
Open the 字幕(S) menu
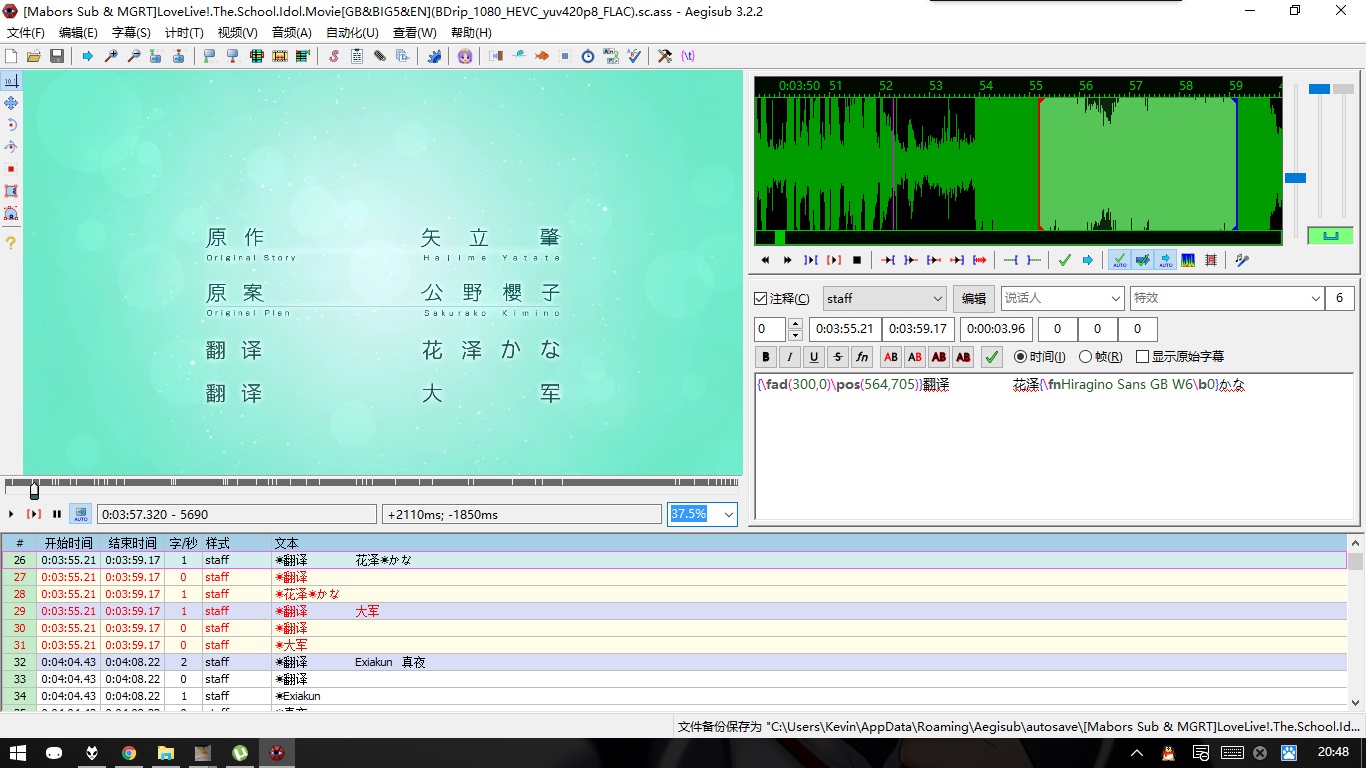(x=131, y=32)
